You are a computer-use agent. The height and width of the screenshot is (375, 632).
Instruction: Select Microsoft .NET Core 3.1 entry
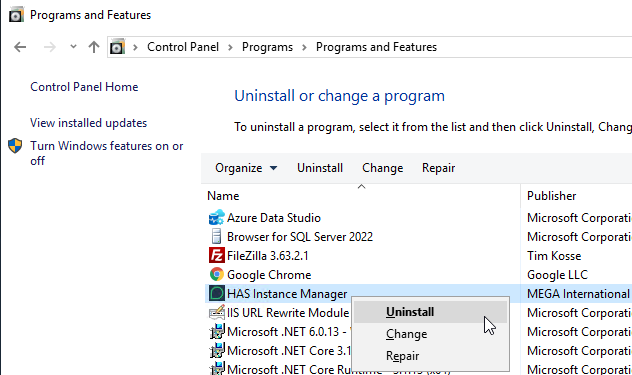(289, 350)
